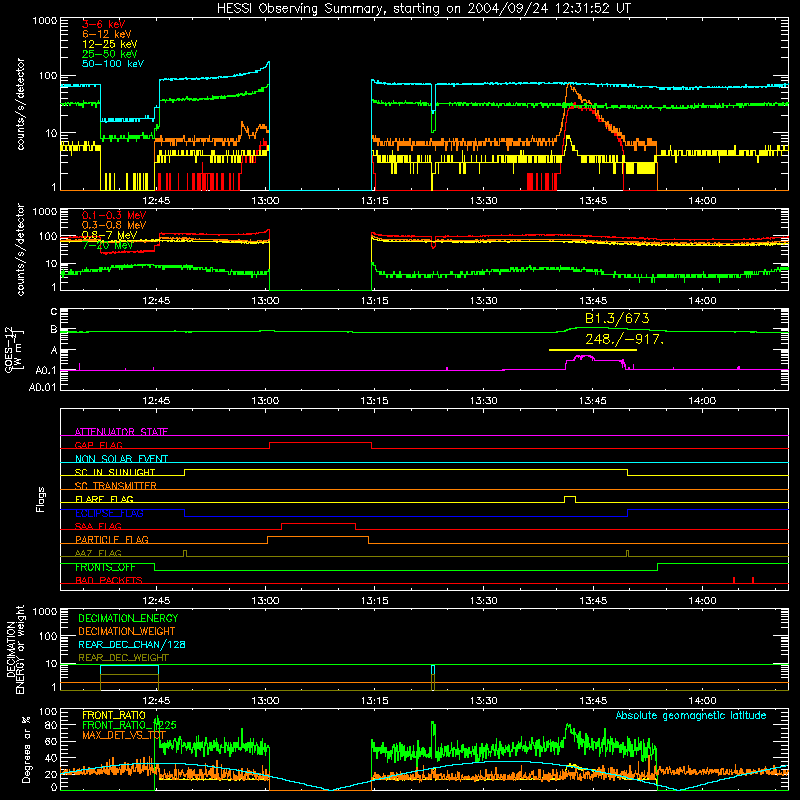
Task: Click the FRONT_RATIO_1225 legend label
Action: click(129, 725)
